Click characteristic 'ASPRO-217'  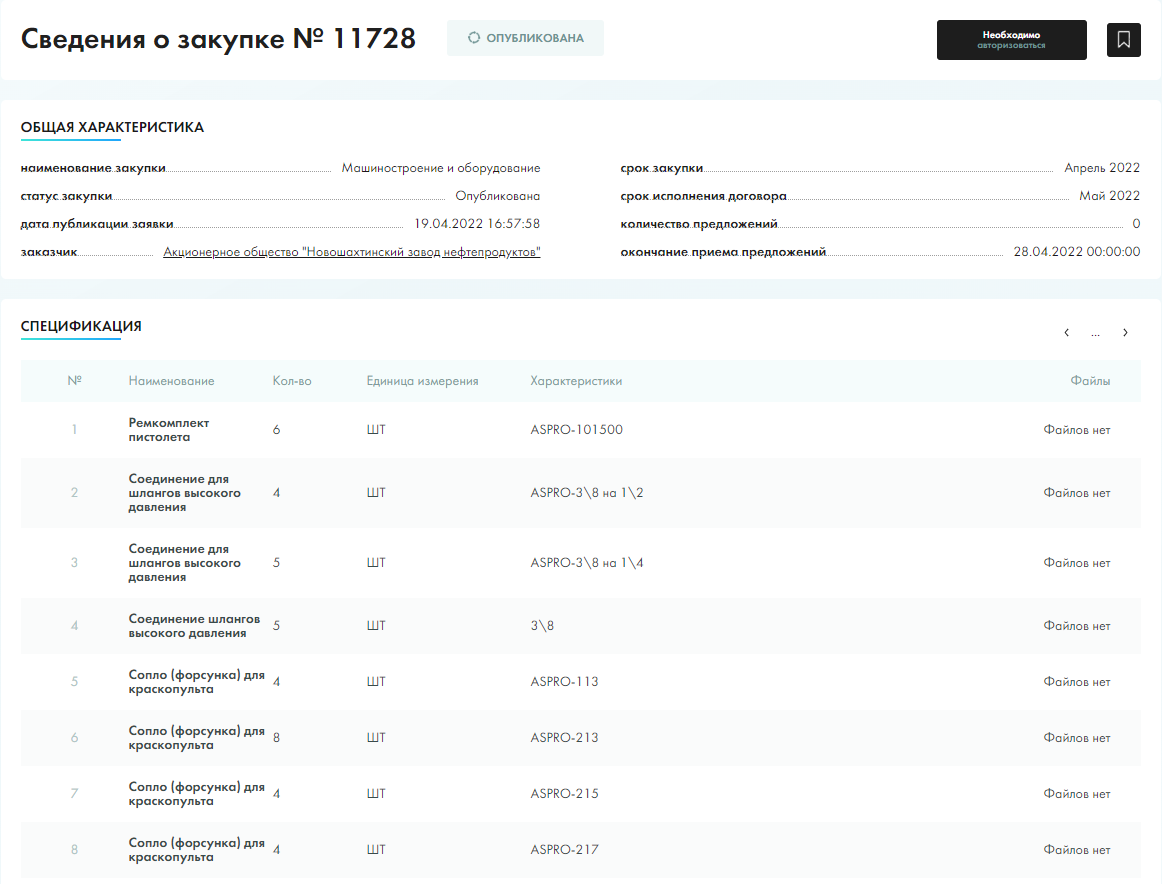(x=564, y=850)
